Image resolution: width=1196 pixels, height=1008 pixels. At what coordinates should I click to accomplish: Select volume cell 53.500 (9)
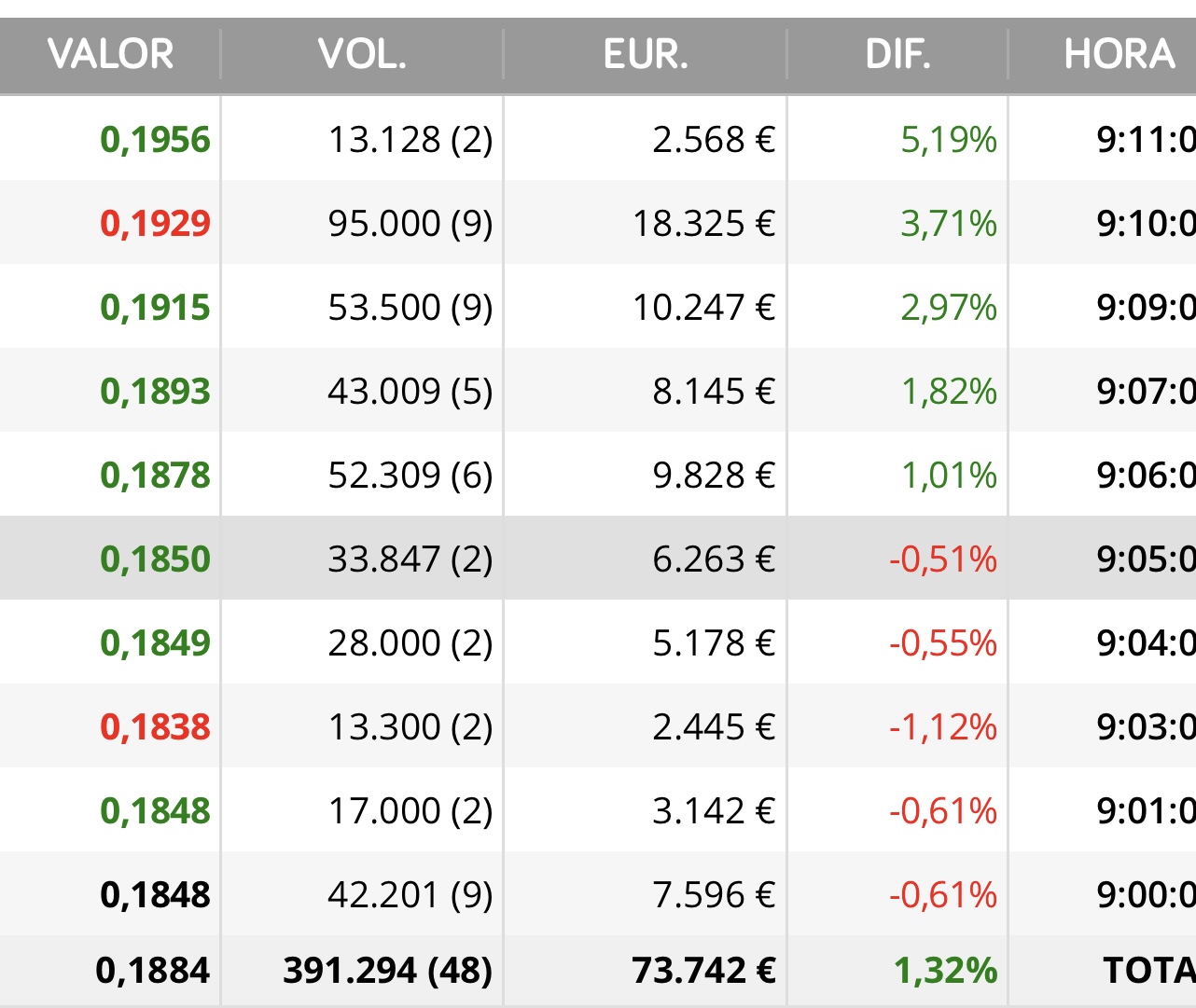[x=410, y=308]
